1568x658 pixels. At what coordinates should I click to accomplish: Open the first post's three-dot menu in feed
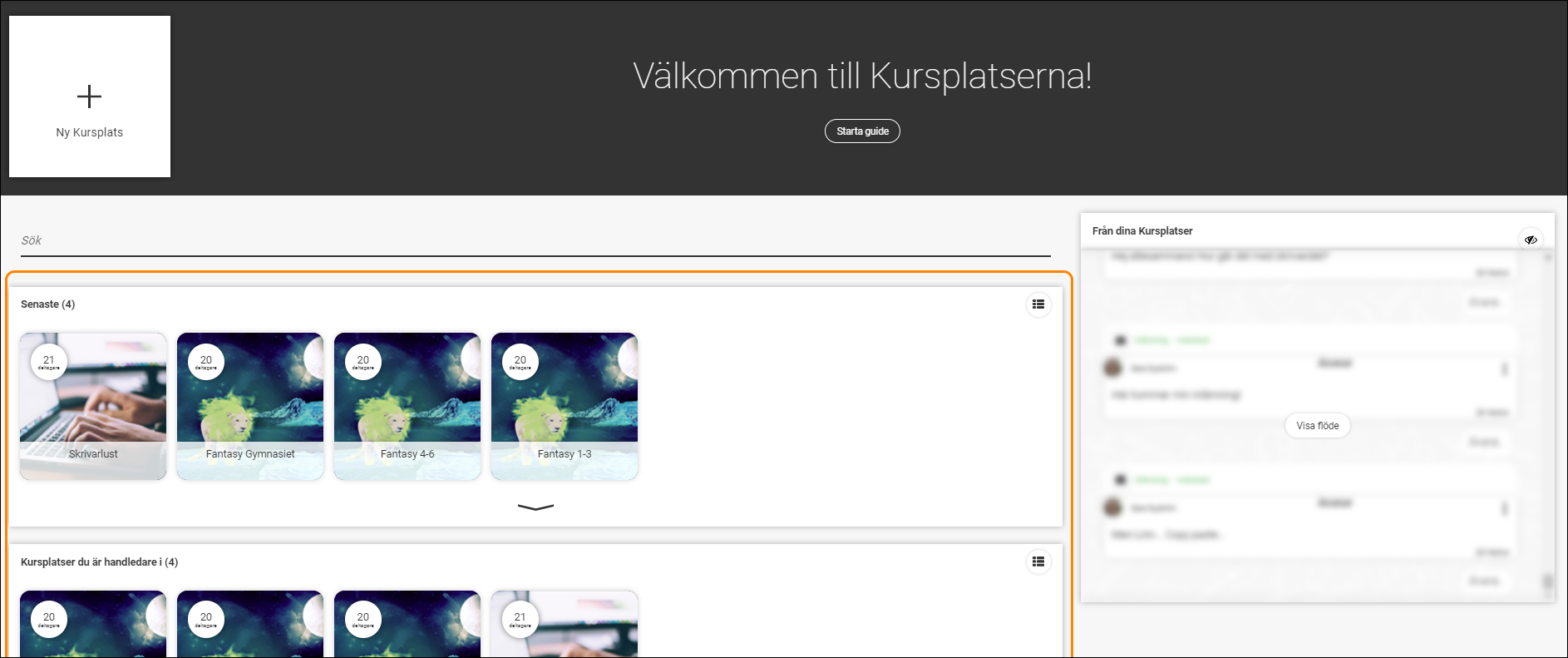coord(1504,369)
